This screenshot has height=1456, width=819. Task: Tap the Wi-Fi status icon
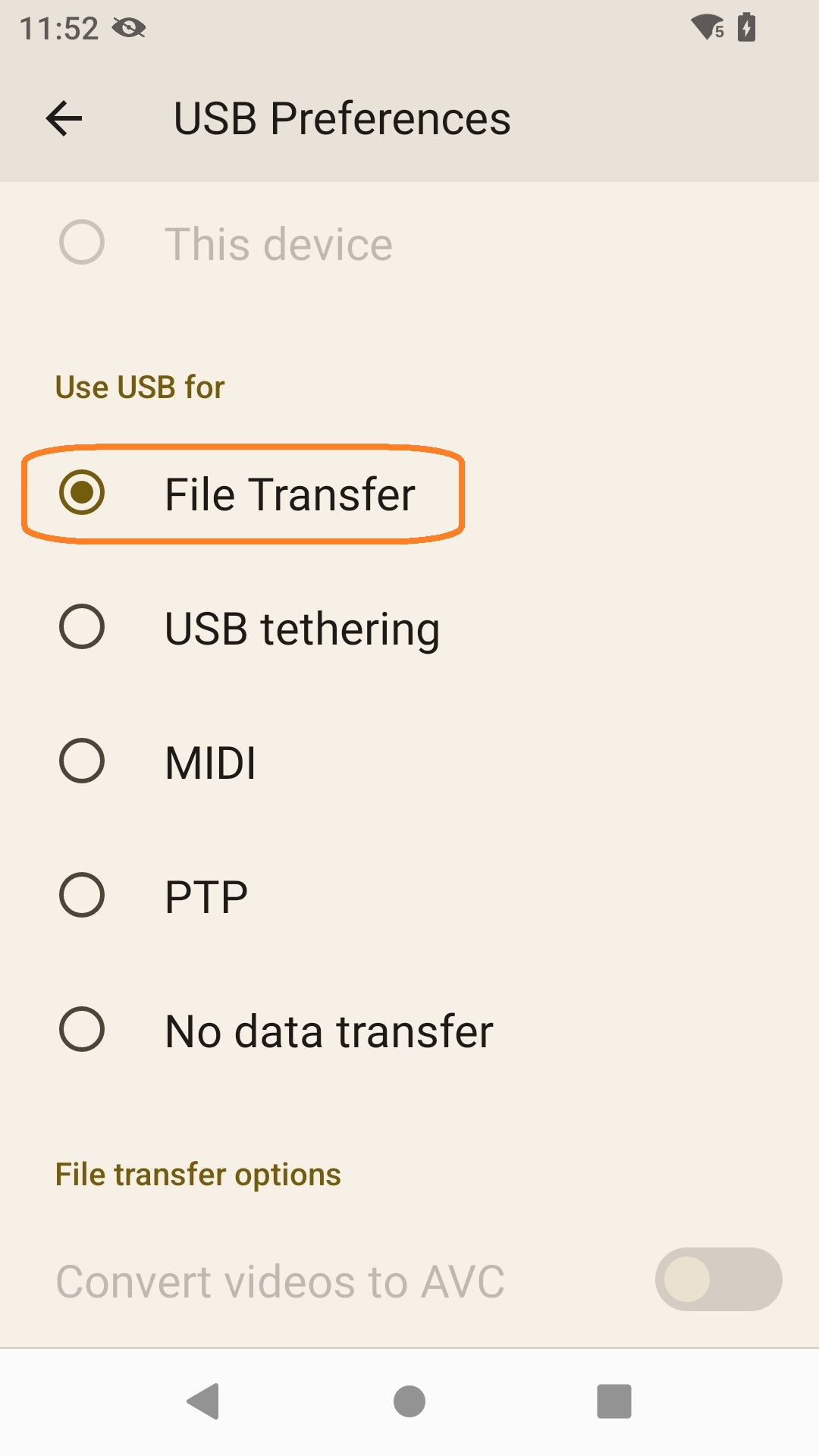tap(706, 27)
